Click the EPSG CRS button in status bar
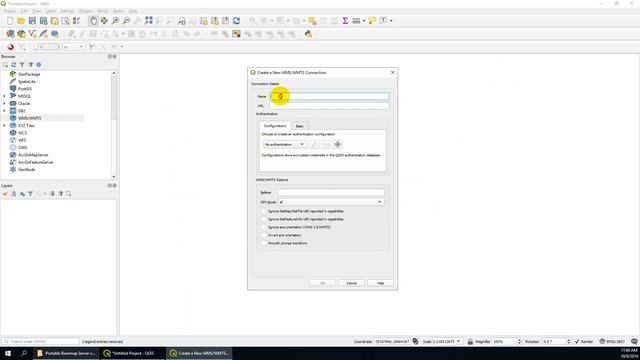 point(613,342)
